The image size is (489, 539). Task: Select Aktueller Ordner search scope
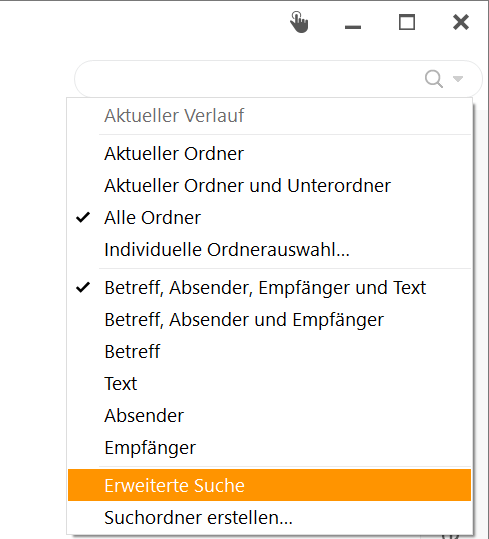click(x=269, y=153)
